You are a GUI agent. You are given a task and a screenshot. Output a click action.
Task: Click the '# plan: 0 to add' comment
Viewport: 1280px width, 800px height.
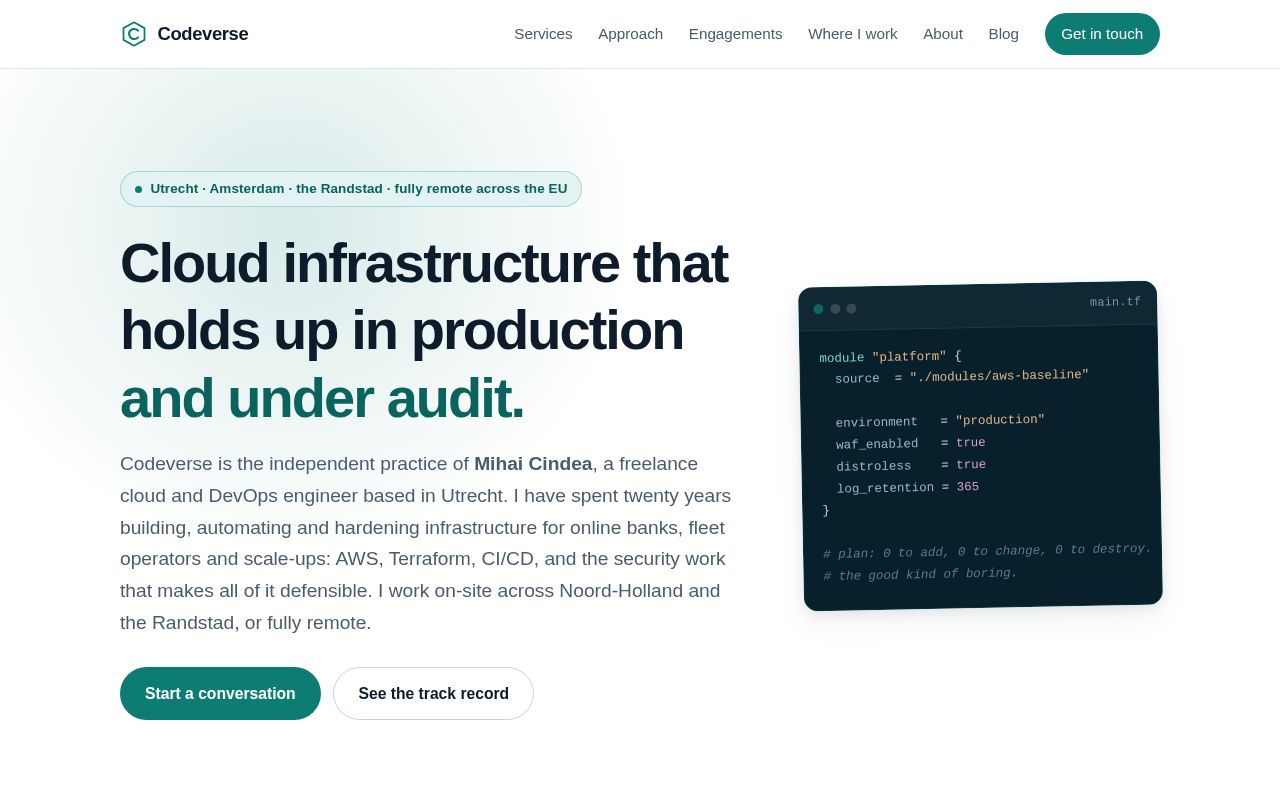click(987, 551)
